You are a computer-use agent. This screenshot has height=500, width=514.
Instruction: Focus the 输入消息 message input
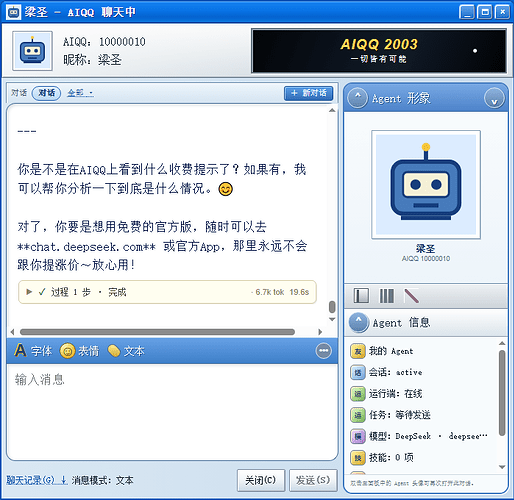172,412
